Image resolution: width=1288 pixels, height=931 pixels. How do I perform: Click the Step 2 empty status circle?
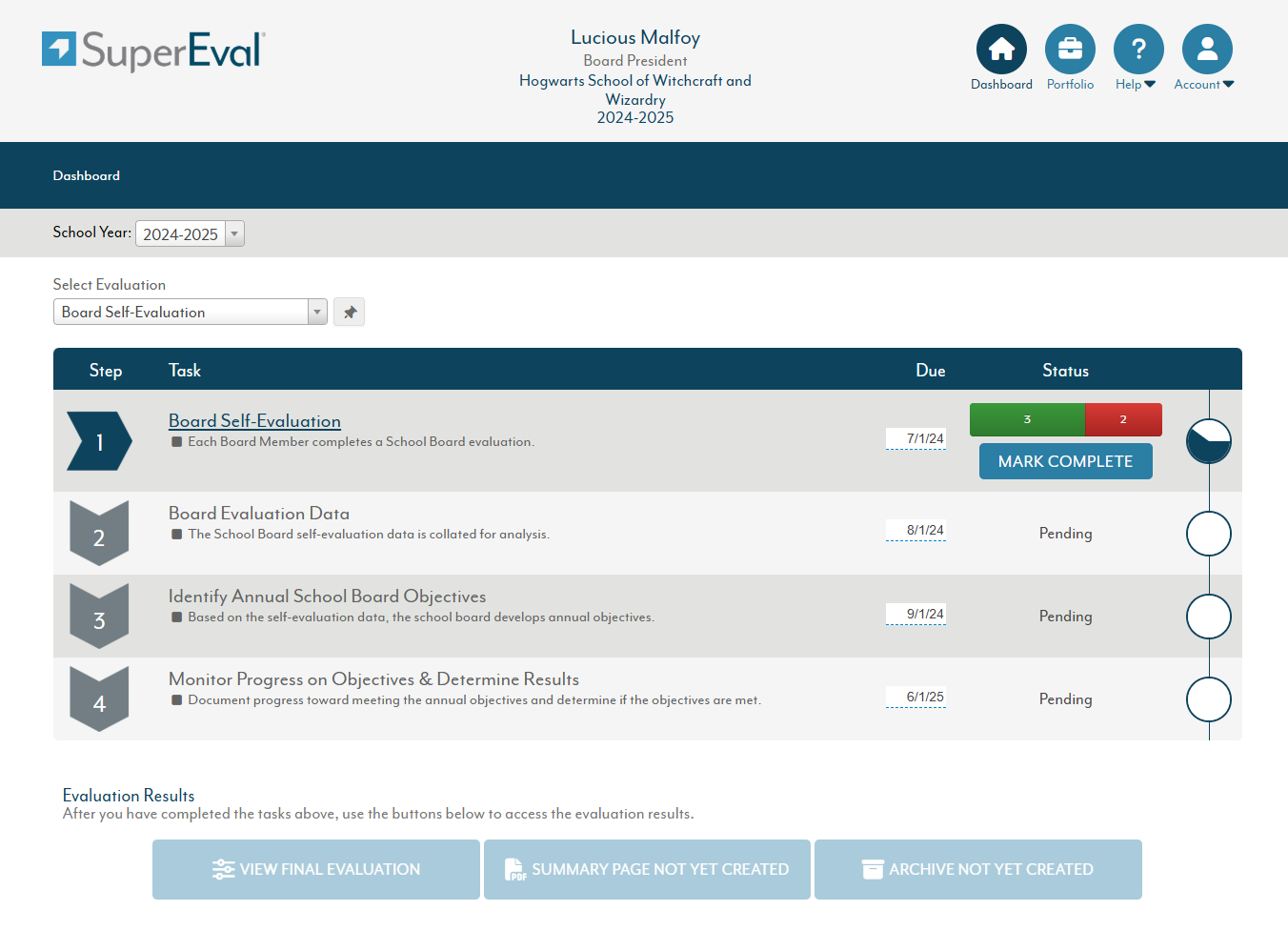1208,534
